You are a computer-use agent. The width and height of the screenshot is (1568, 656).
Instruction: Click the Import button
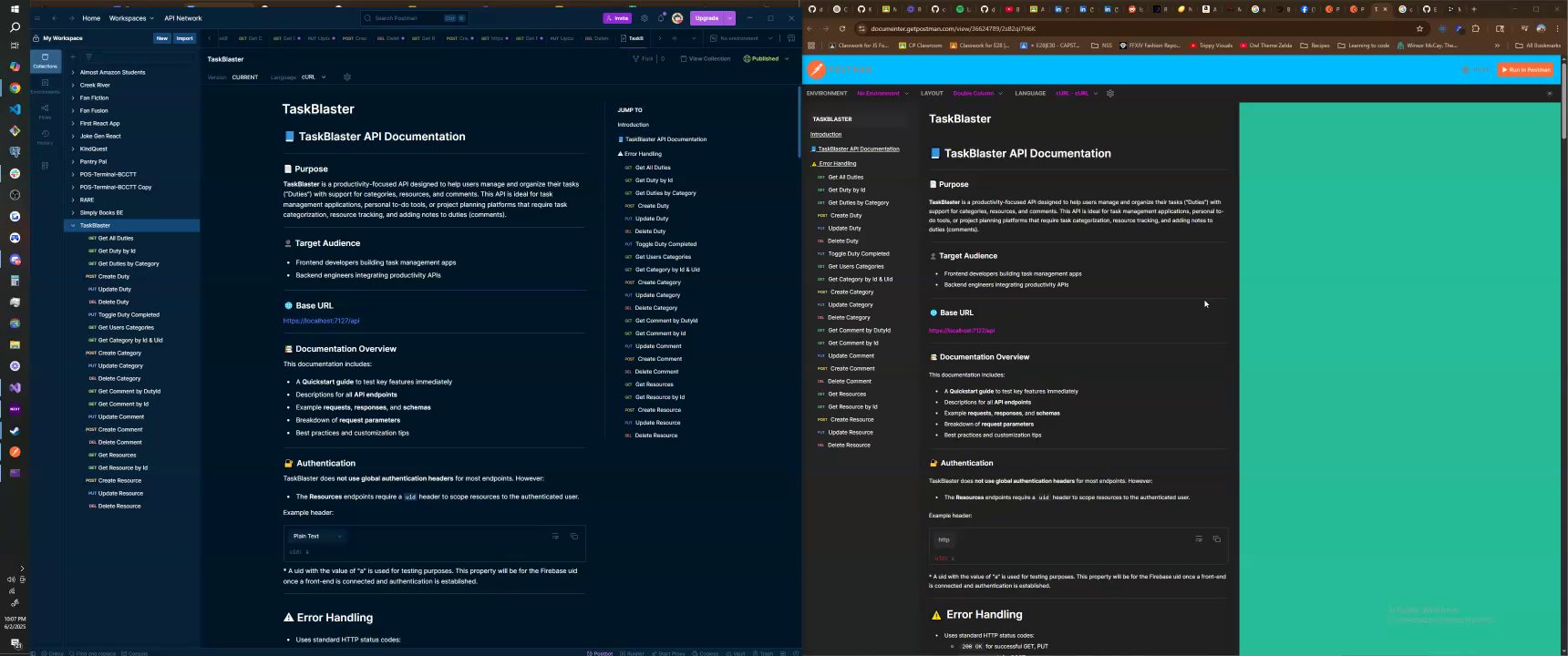tap(185, 38)
